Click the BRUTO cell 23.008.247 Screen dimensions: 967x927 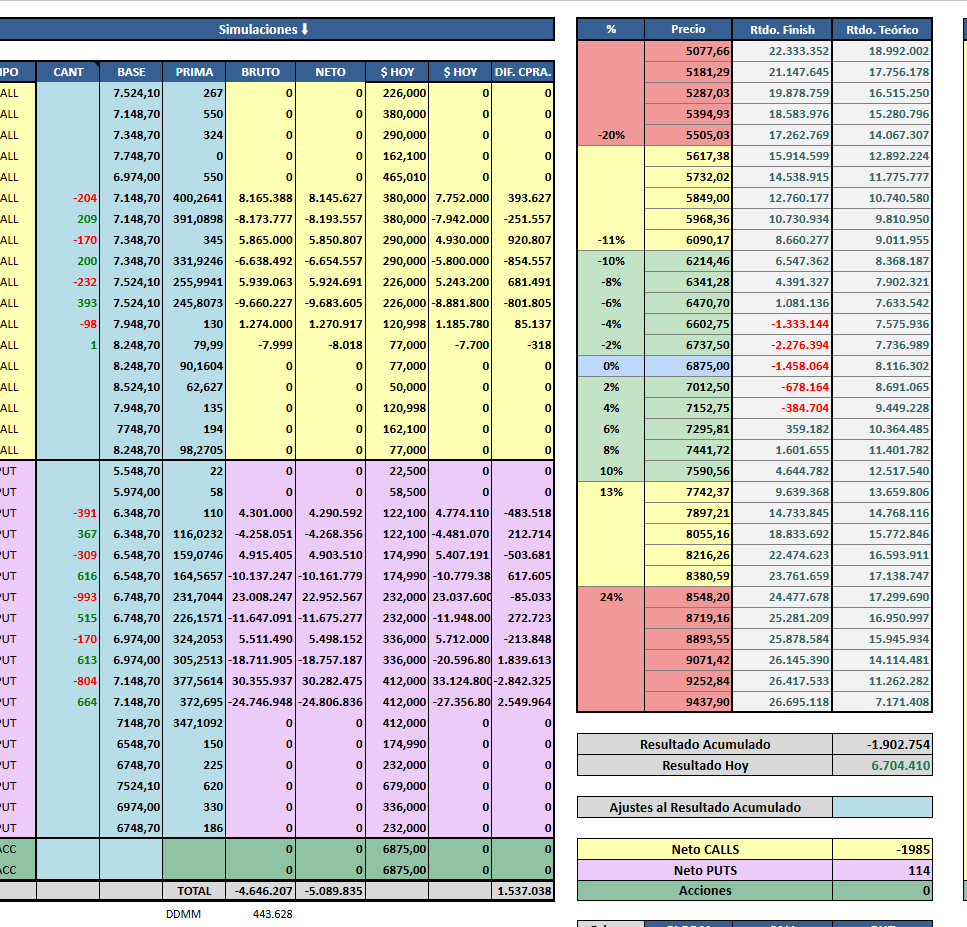[260, 597]
